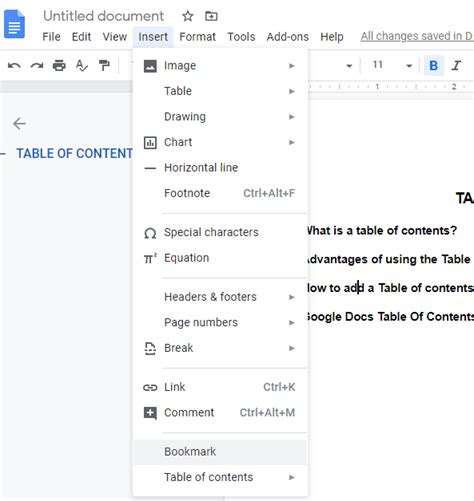Insert a Footnote
The image size is (474, 501).
220,194
